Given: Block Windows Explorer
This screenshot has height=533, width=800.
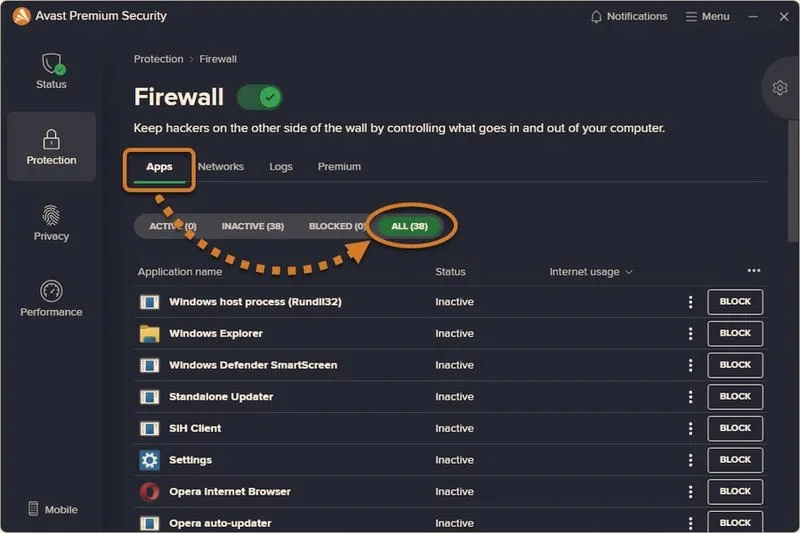Looking at the screenshot, I should coord(735,334).
